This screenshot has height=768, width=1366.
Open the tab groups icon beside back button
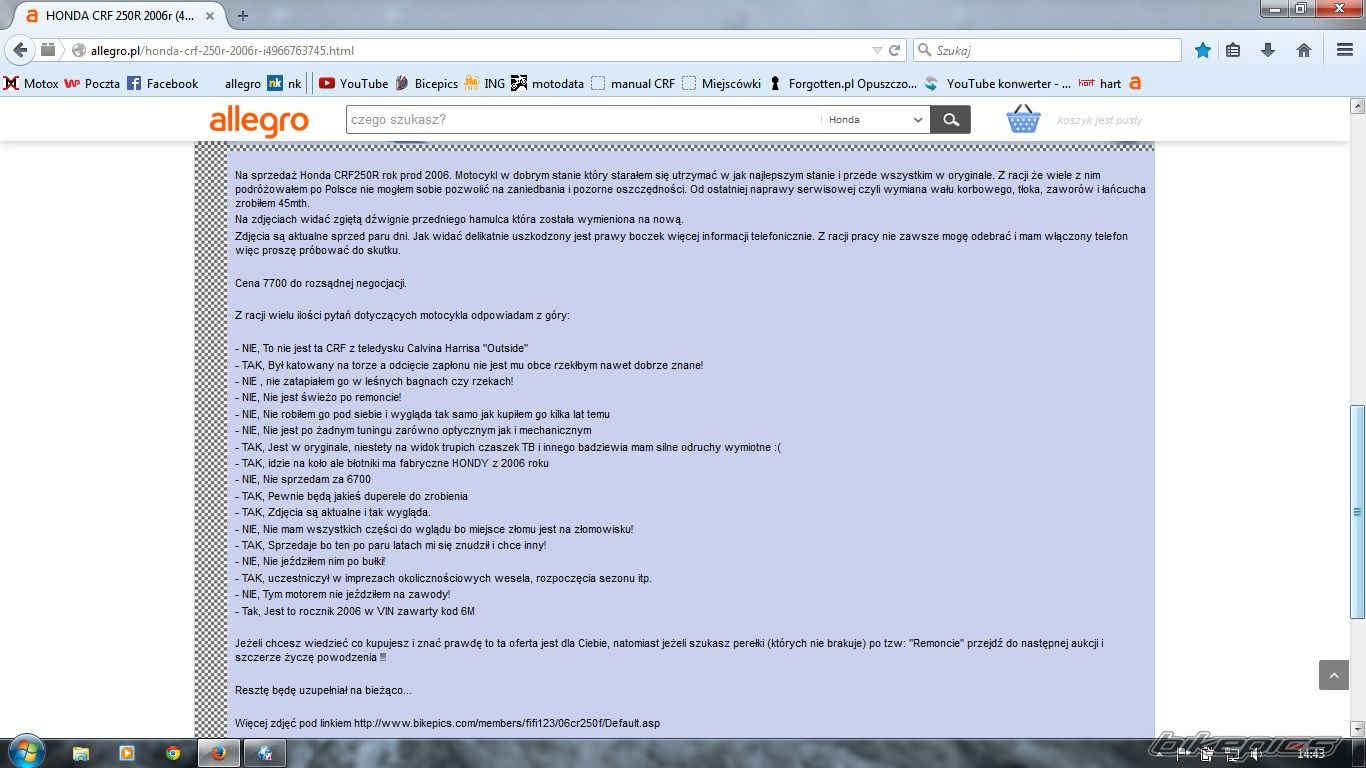point(47,50)
